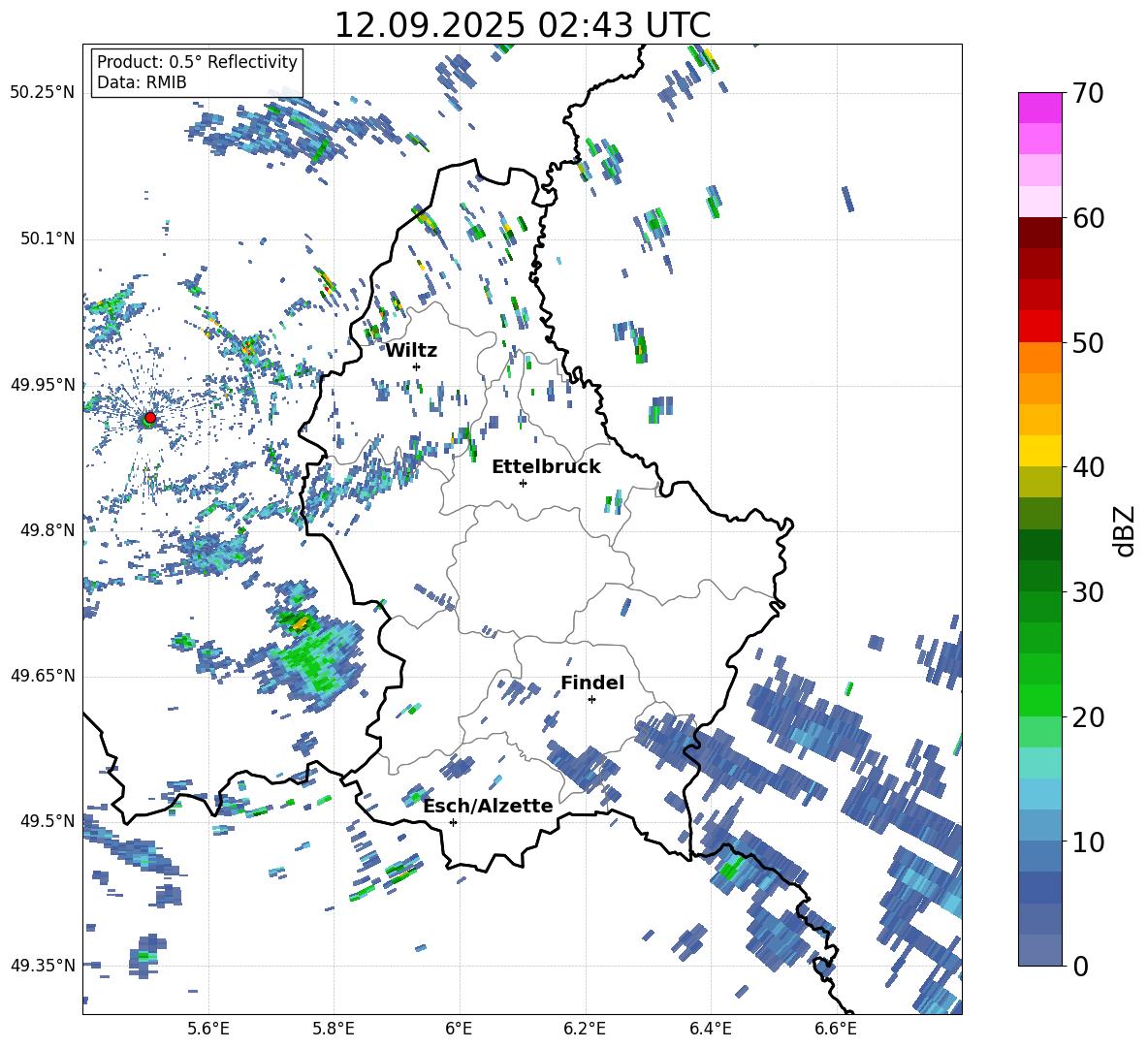Click the 50.1°N latitude label
1148x1048 pixels.
47,238
